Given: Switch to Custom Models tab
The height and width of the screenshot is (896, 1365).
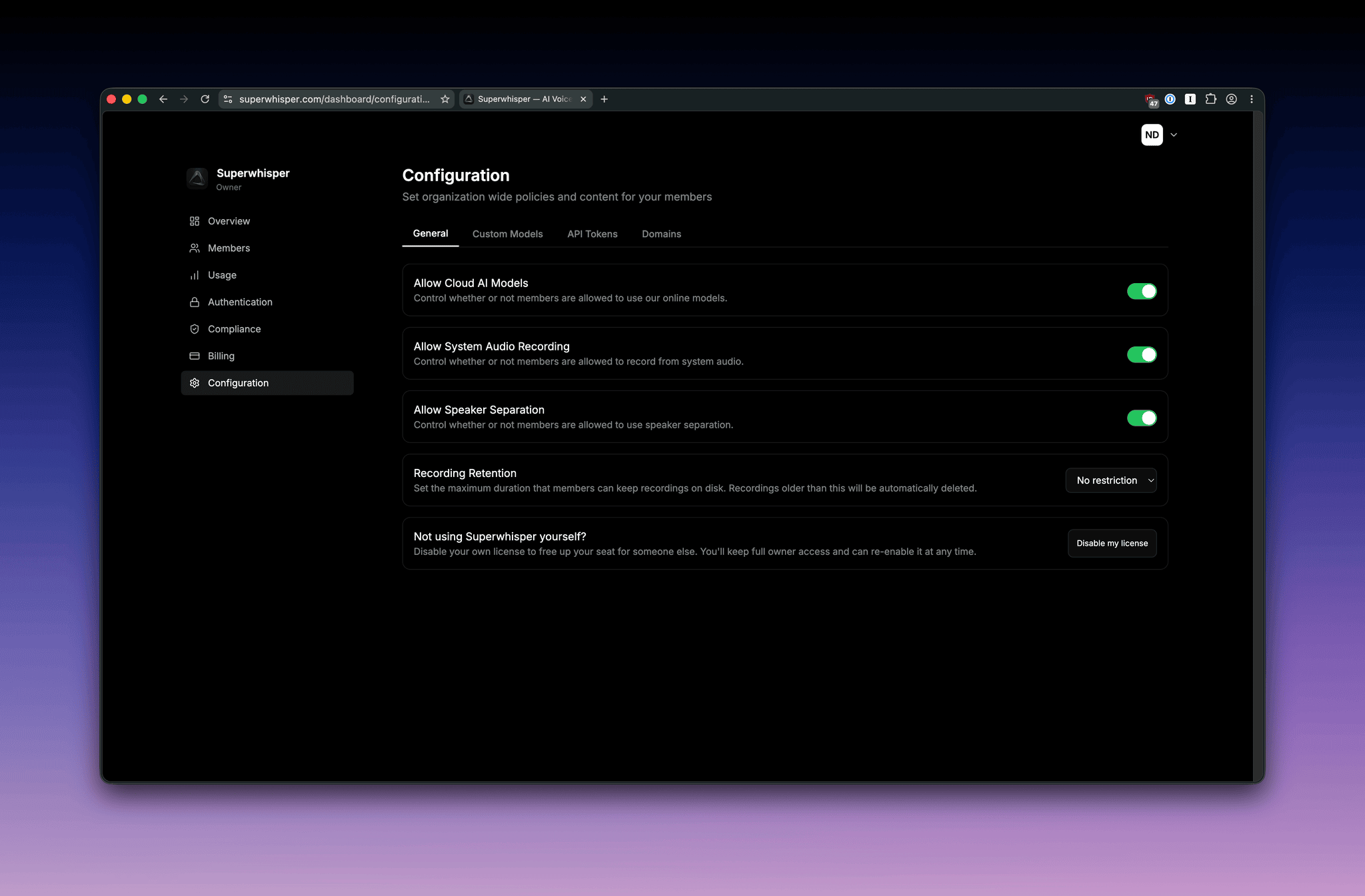Looking at the screenshot, I should pos(508,234).
